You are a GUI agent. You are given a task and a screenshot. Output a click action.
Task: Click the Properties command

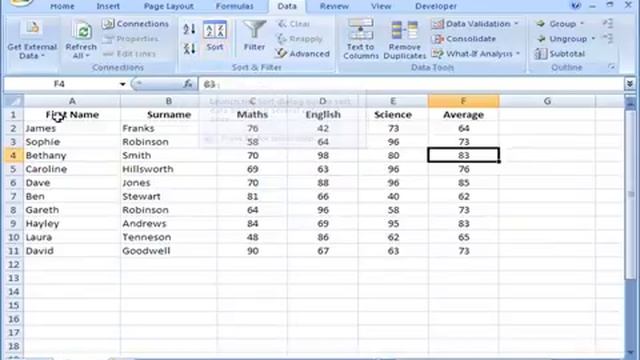coord(130,39)
